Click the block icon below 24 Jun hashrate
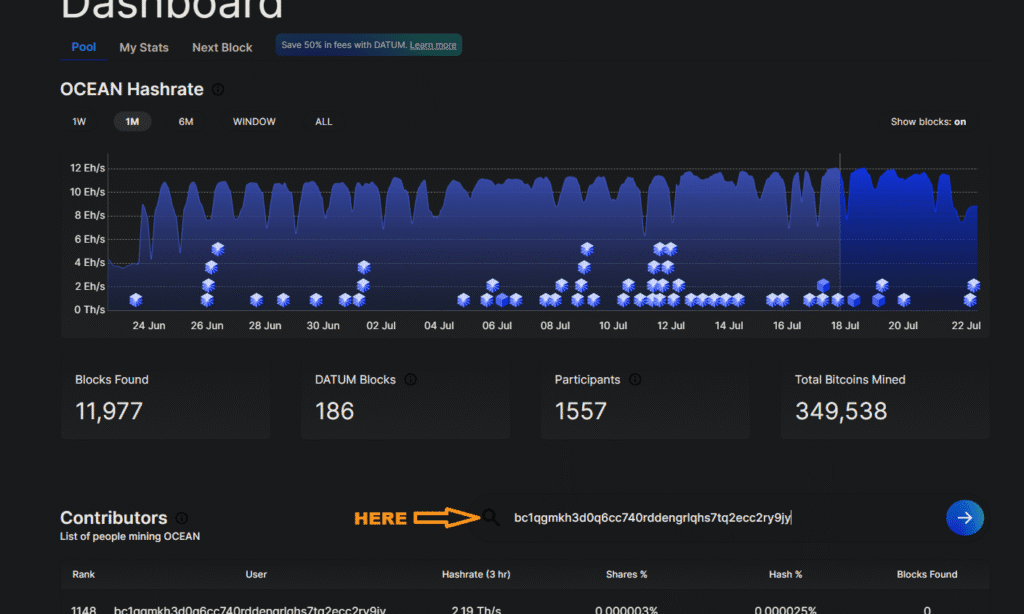 point(136,300)
